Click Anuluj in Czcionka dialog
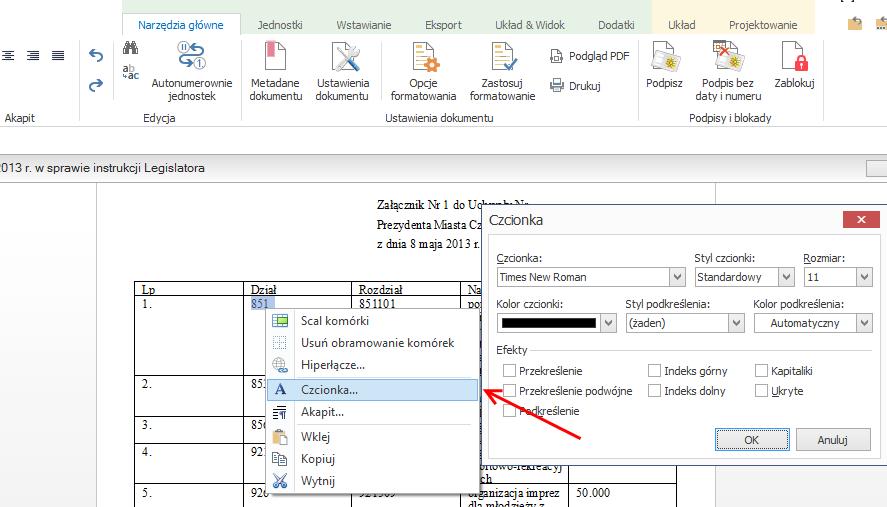 (833, 440)
